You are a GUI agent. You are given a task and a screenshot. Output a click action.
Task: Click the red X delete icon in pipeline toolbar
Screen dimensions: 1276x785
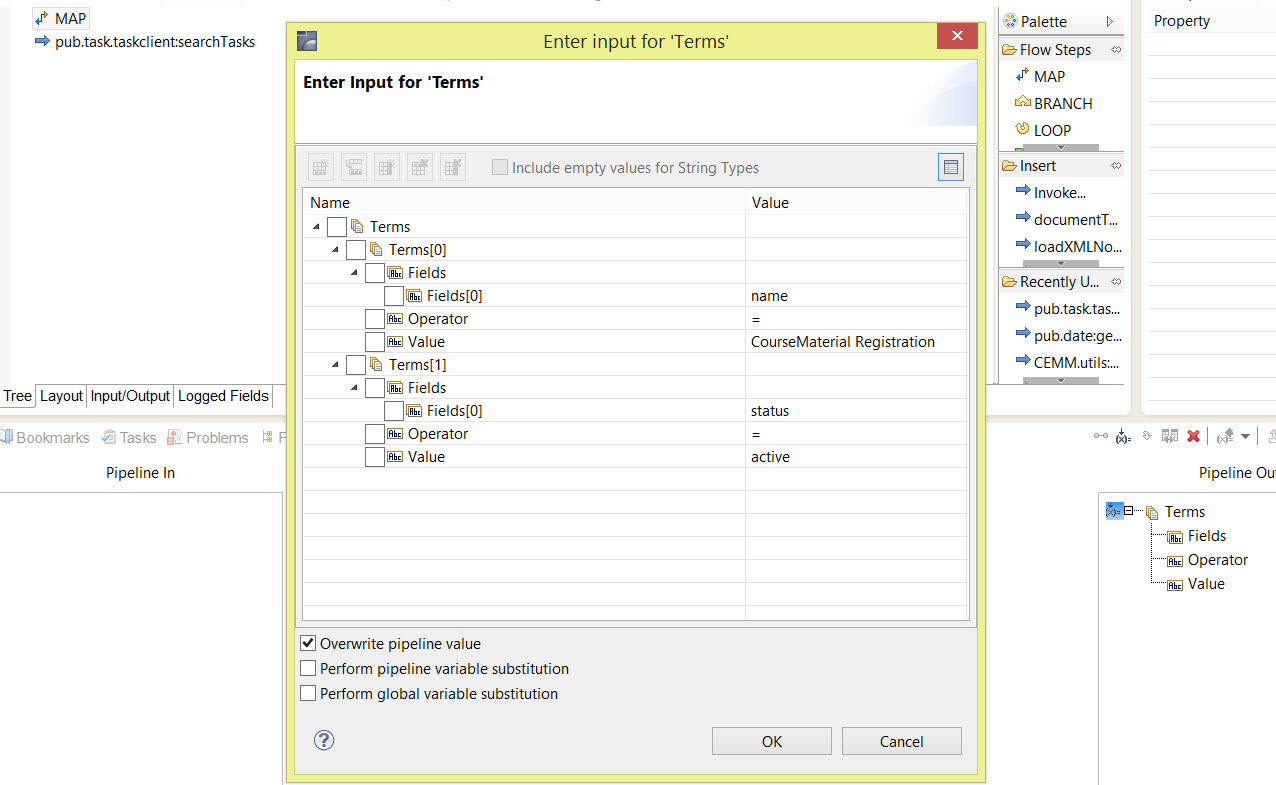[1193, 436]
